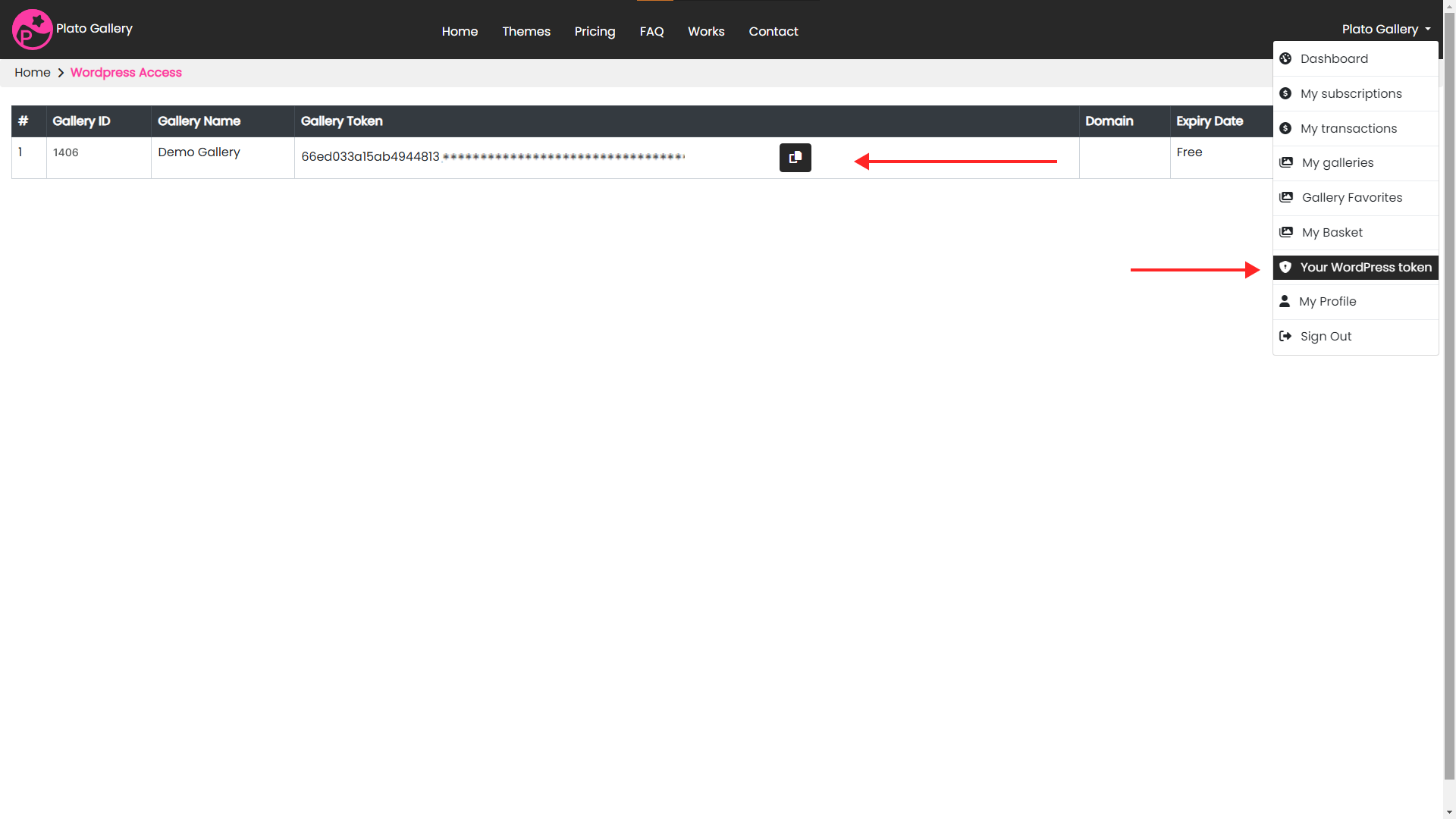Open Contact in top navigation

point(773,31)
